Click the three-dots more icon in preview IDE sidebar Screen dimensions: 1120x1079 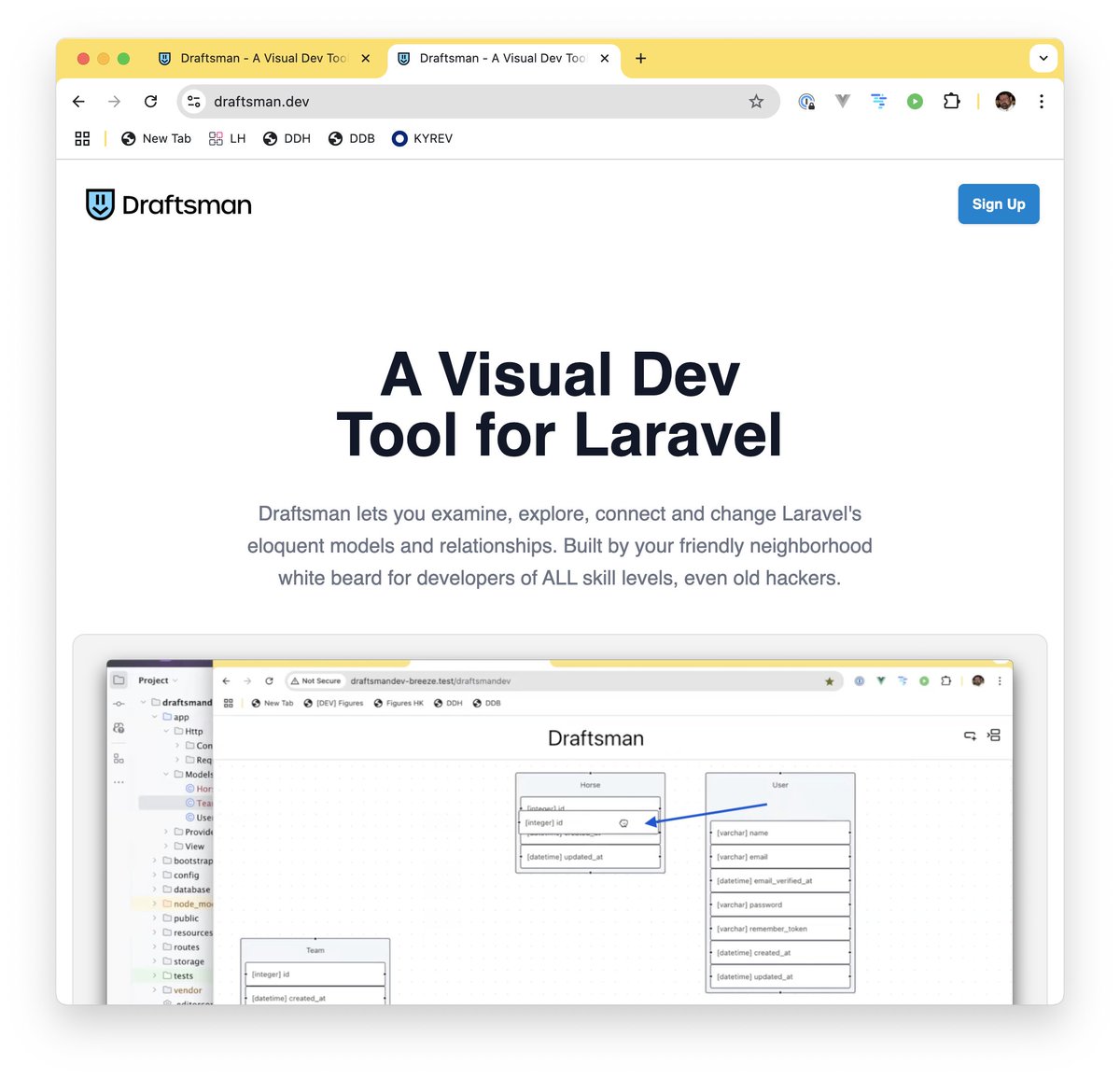coord(119,782)
